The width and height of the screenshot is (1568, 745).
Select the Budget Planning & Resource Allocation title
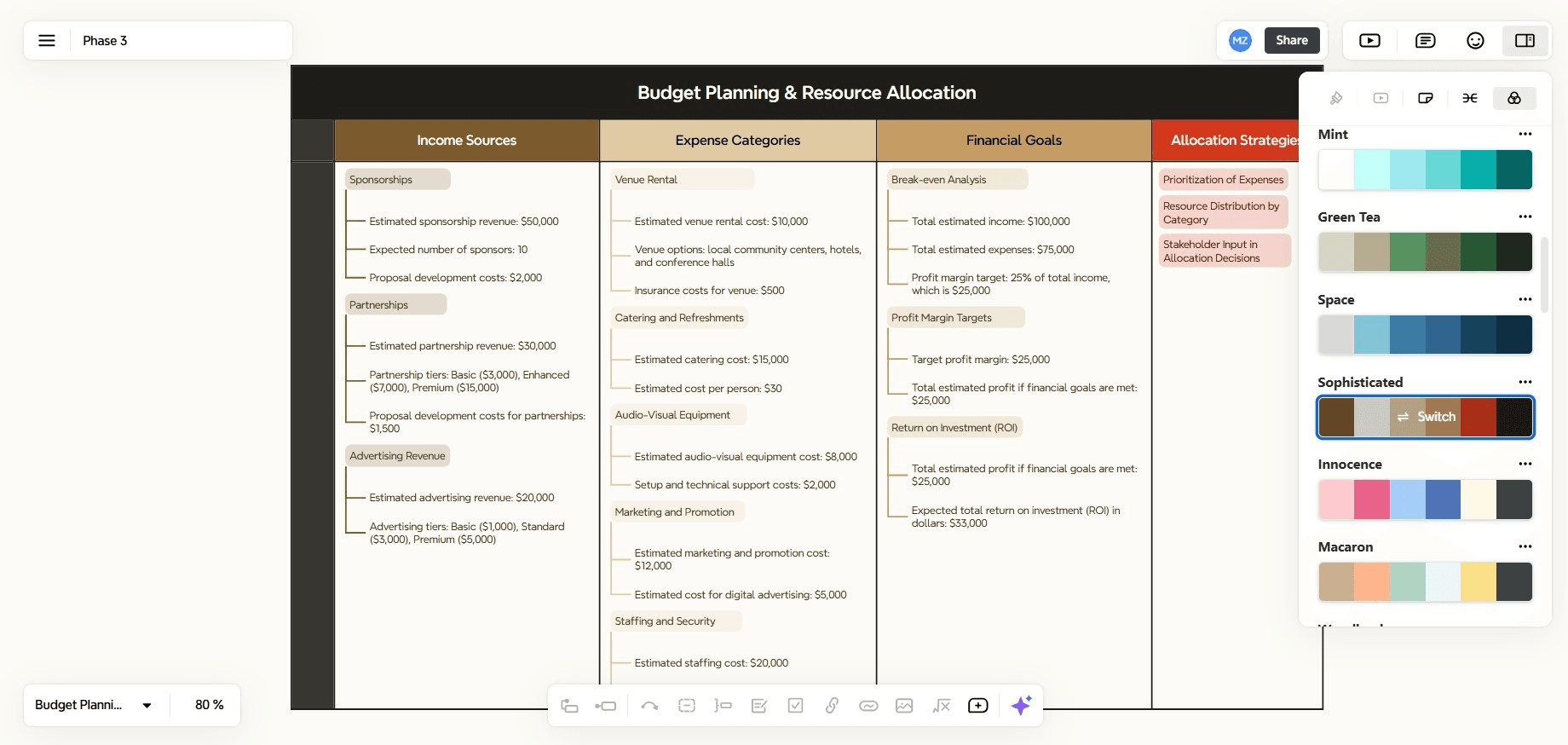pos(806,93)
